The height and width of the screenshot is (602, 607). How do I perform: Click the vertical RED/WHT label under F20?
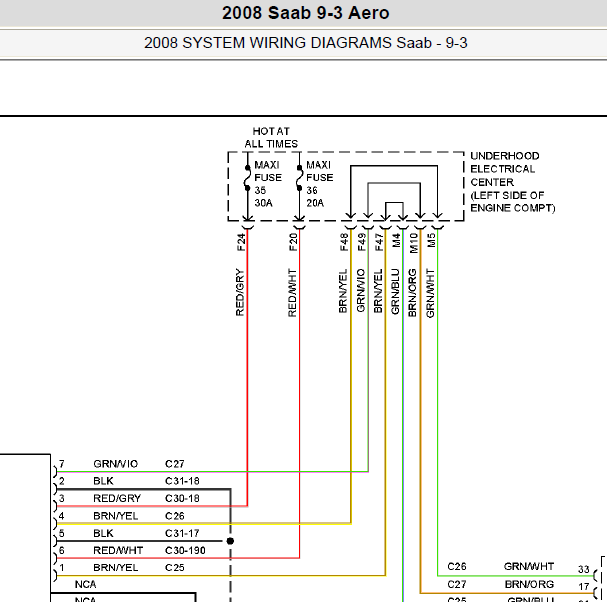[x=292, y=293]
